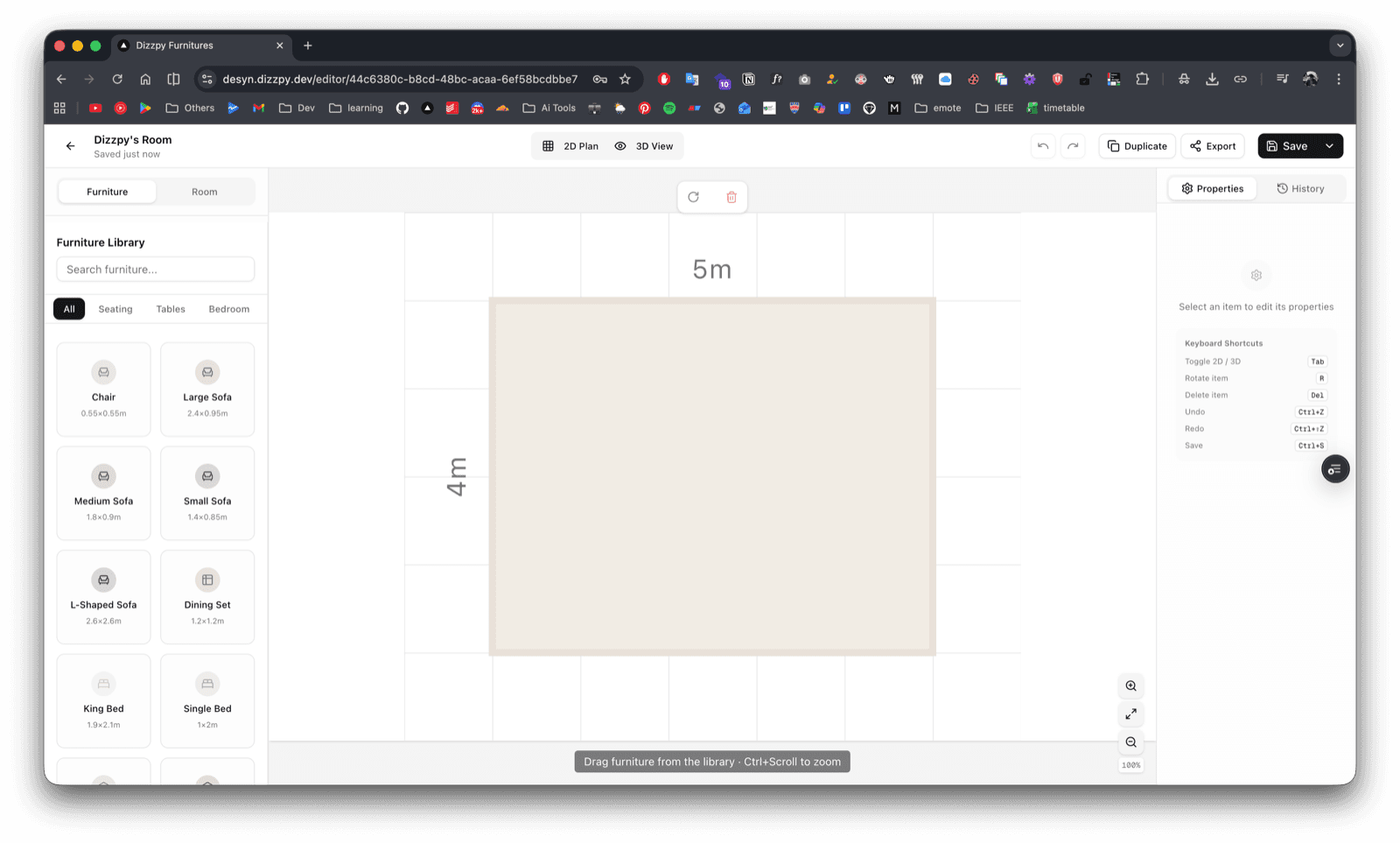Select the All category filter
The width and height of the screenshot is (1400, 843).
tap(69, 309)
